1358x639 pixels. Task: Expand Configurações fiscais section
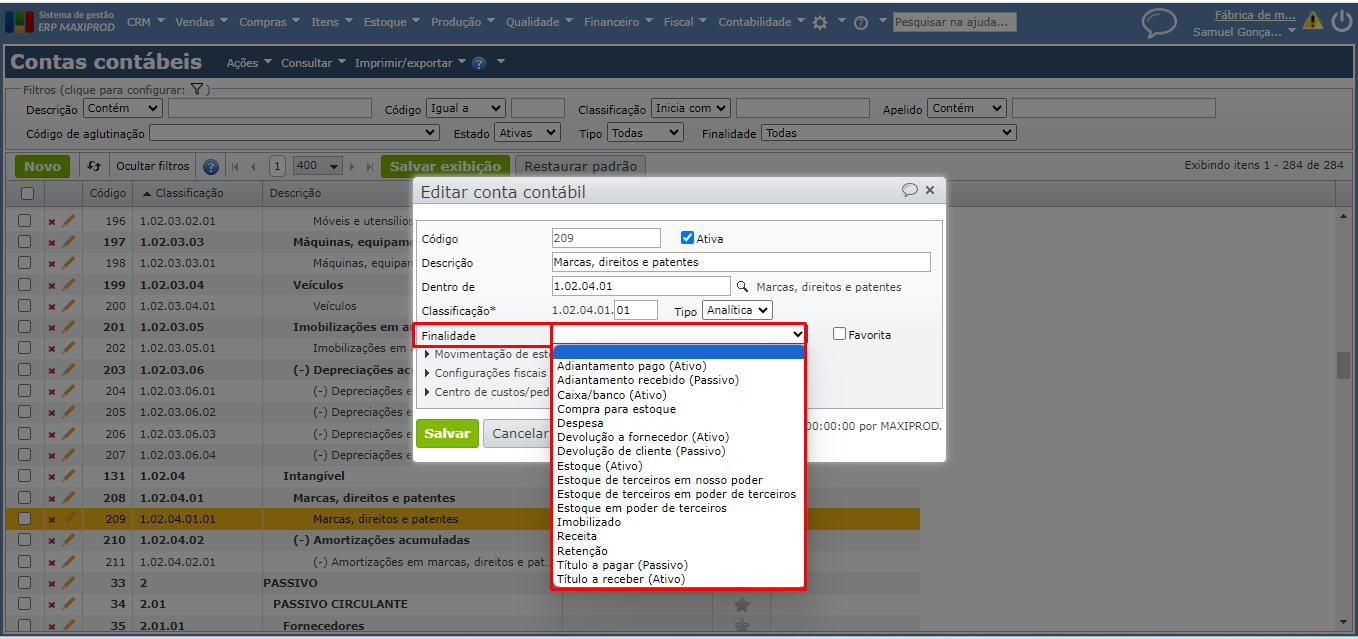tap(485, 372)
